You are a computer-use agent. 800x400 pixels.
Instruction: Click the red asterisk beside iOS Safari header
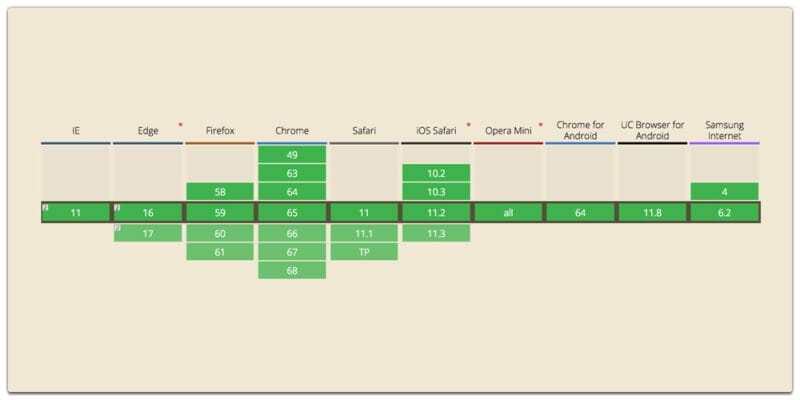[x=468, y=125]
